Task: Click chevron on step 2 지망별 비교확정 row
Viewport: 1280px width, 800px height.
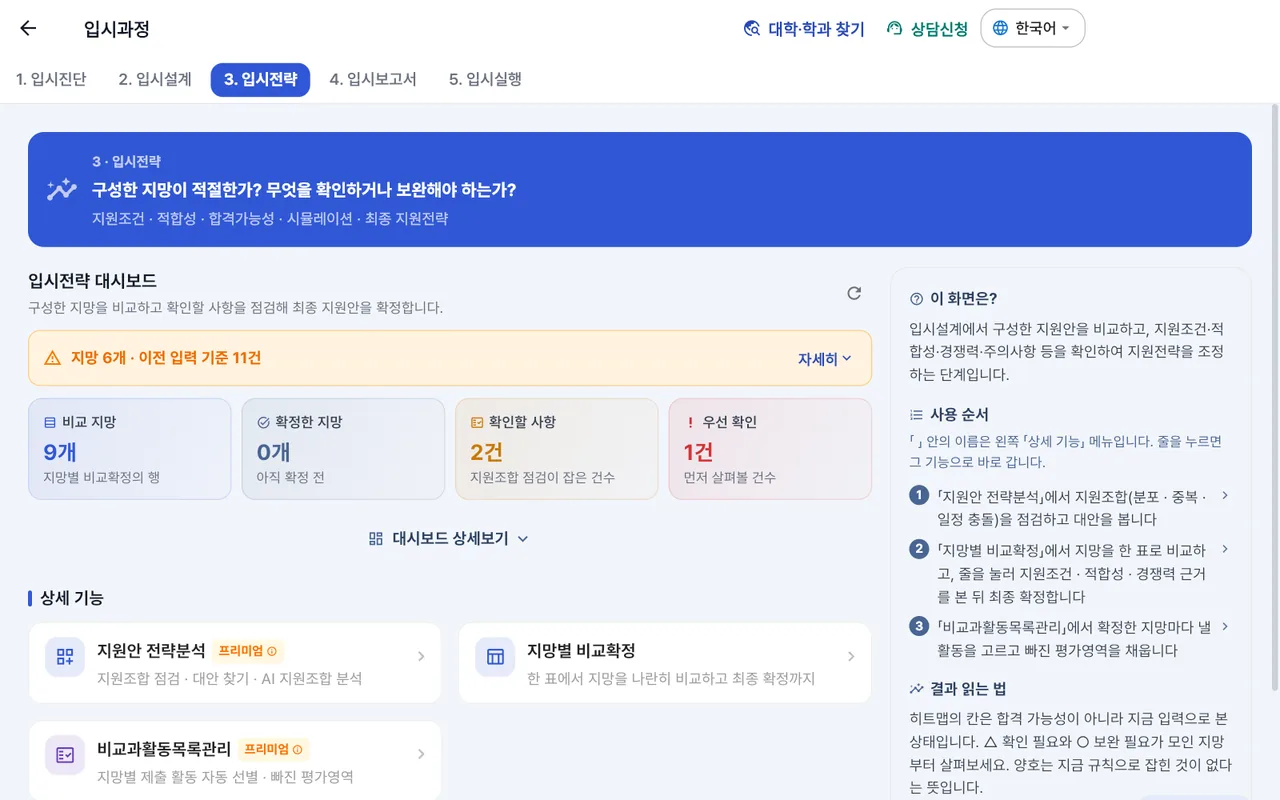Action: tap(1225, 550)
